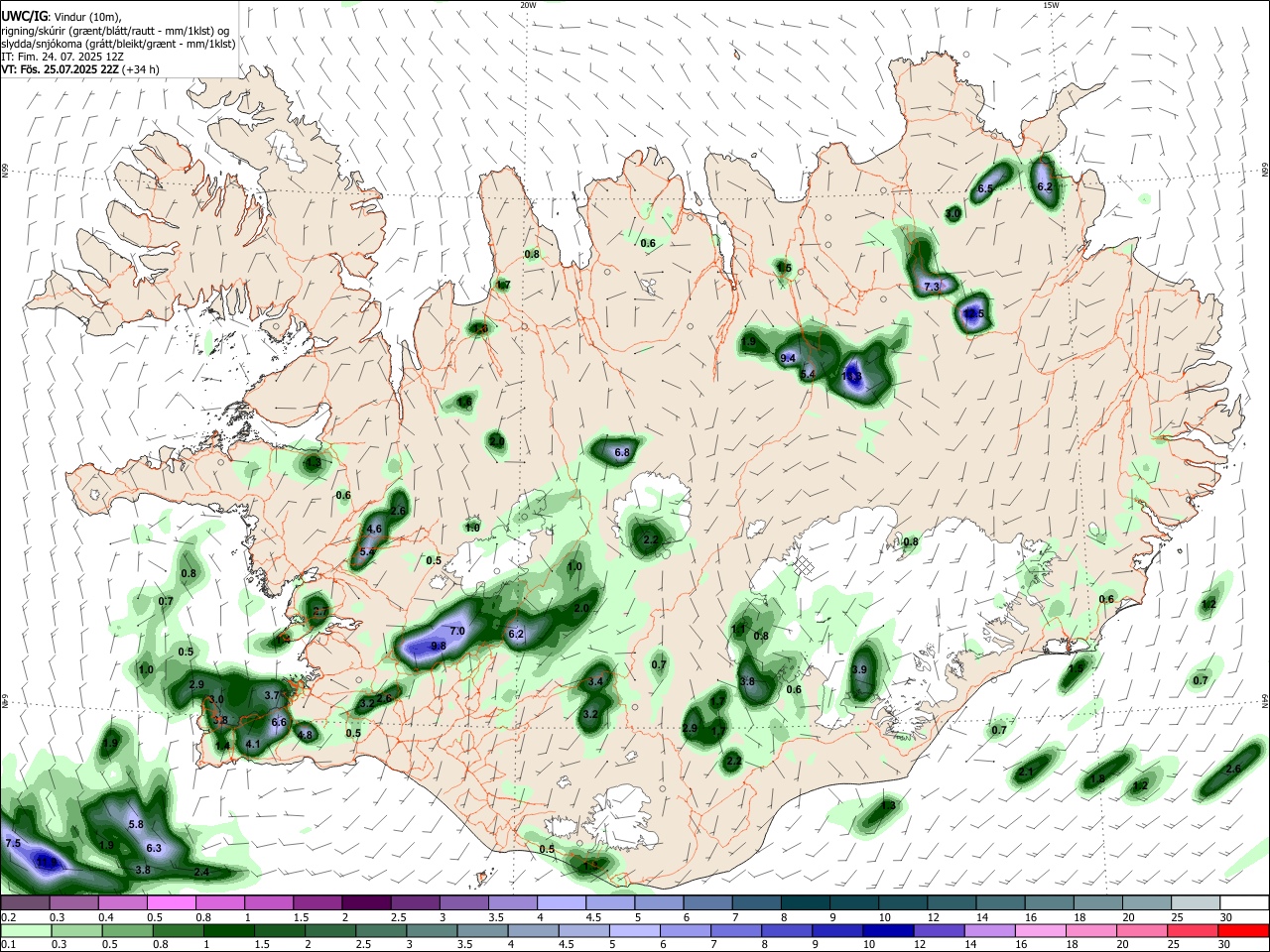Select the 3.4 precipitation value
The width and height of the screenshot is (1270, 952).
pyautogui.click(x=595, y=681)
